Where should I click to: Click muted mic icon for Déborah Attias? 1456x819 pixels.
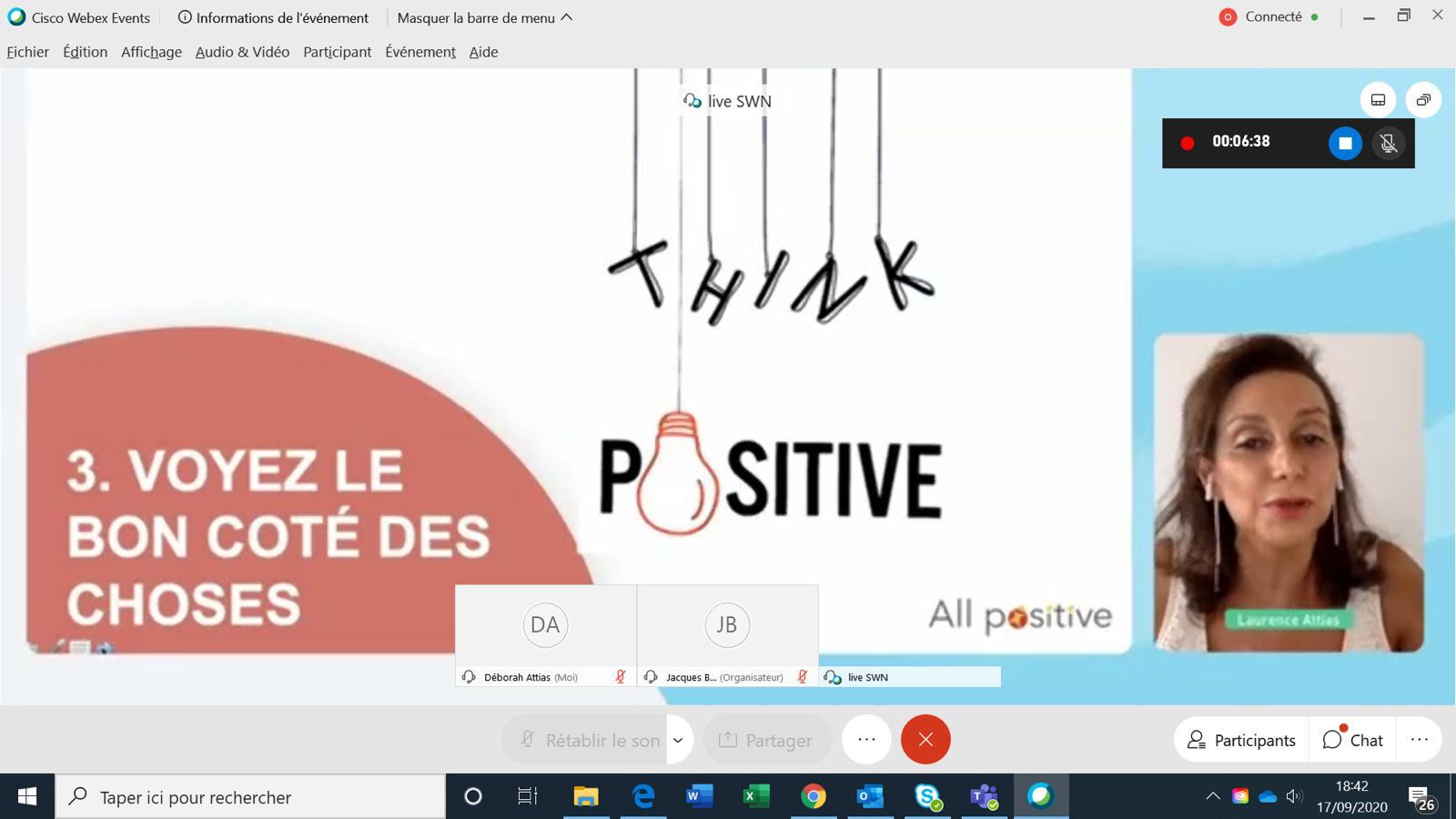click(621, 677)
